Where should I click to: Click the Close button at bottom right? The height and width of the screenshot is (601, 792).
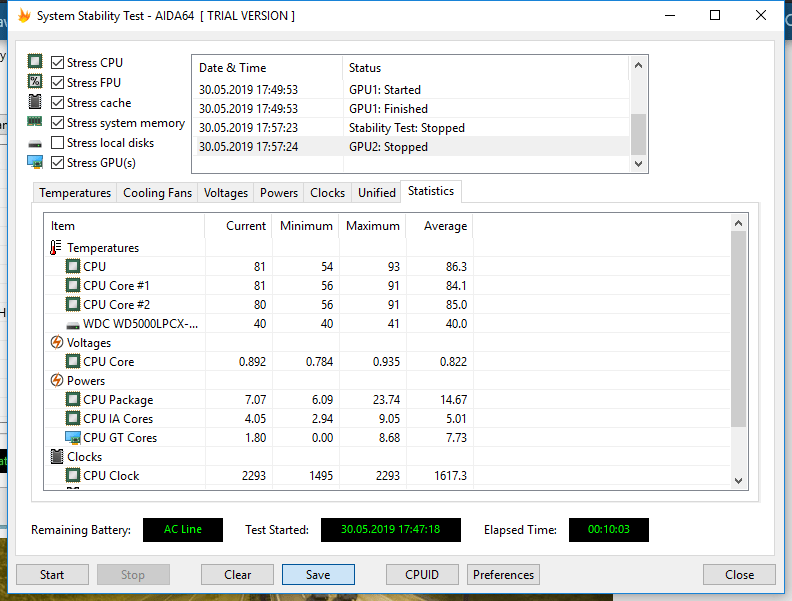pos(739,575)
